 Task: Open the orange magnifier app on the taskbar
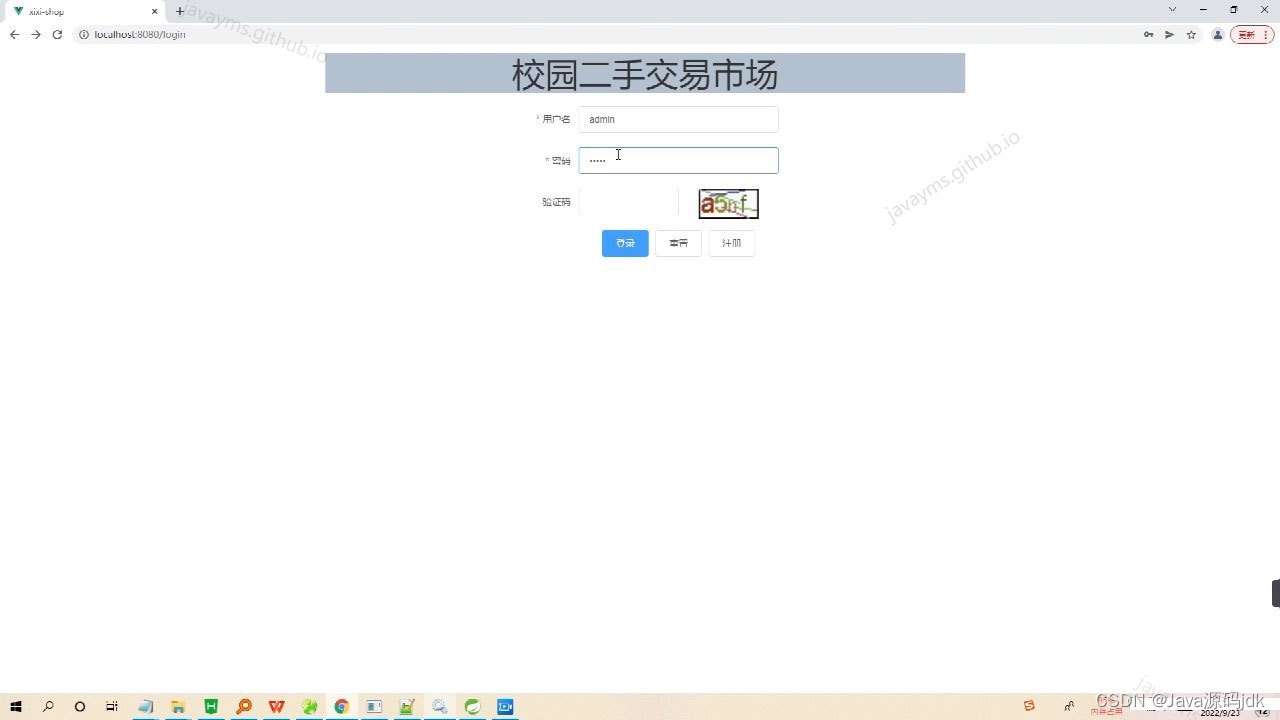244,706
